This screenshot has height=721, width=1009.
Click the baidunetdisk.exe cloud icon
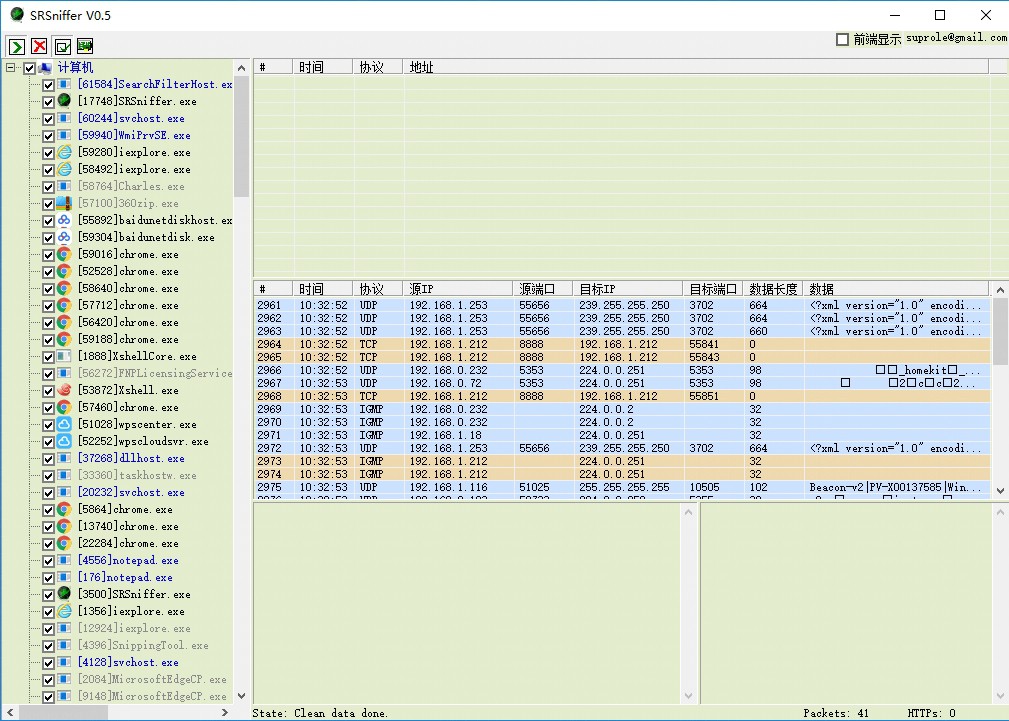tap(64, 237)
